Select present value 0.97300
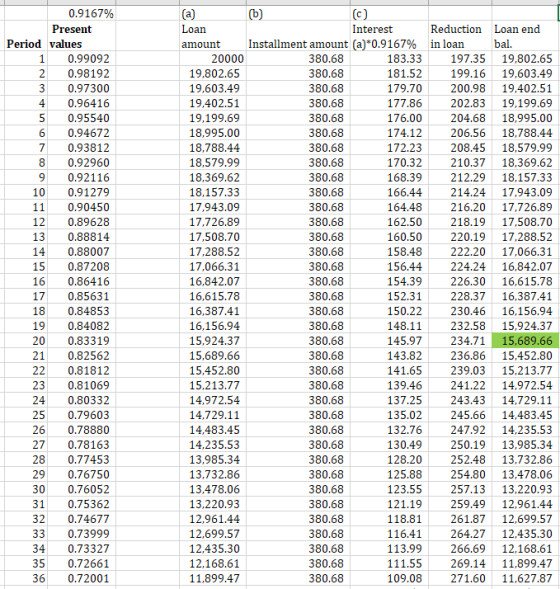Viewport: 560px width, 589px height. (89, 89)
